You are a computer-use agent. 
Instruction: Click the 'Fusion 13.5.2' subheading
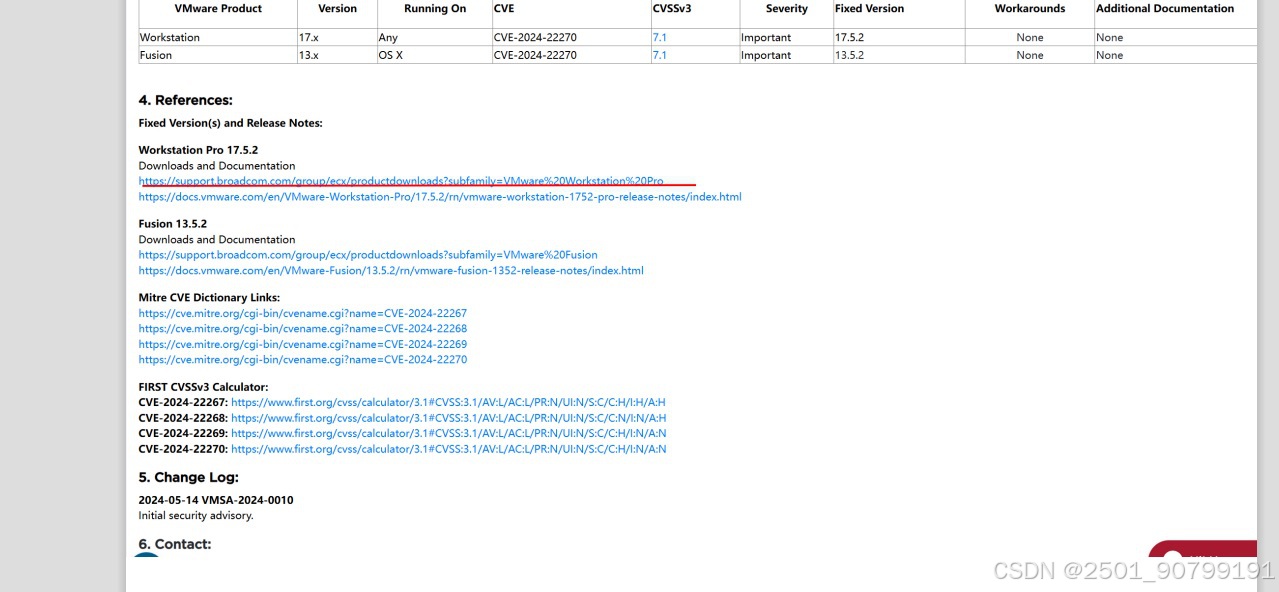tap(173, 224)
